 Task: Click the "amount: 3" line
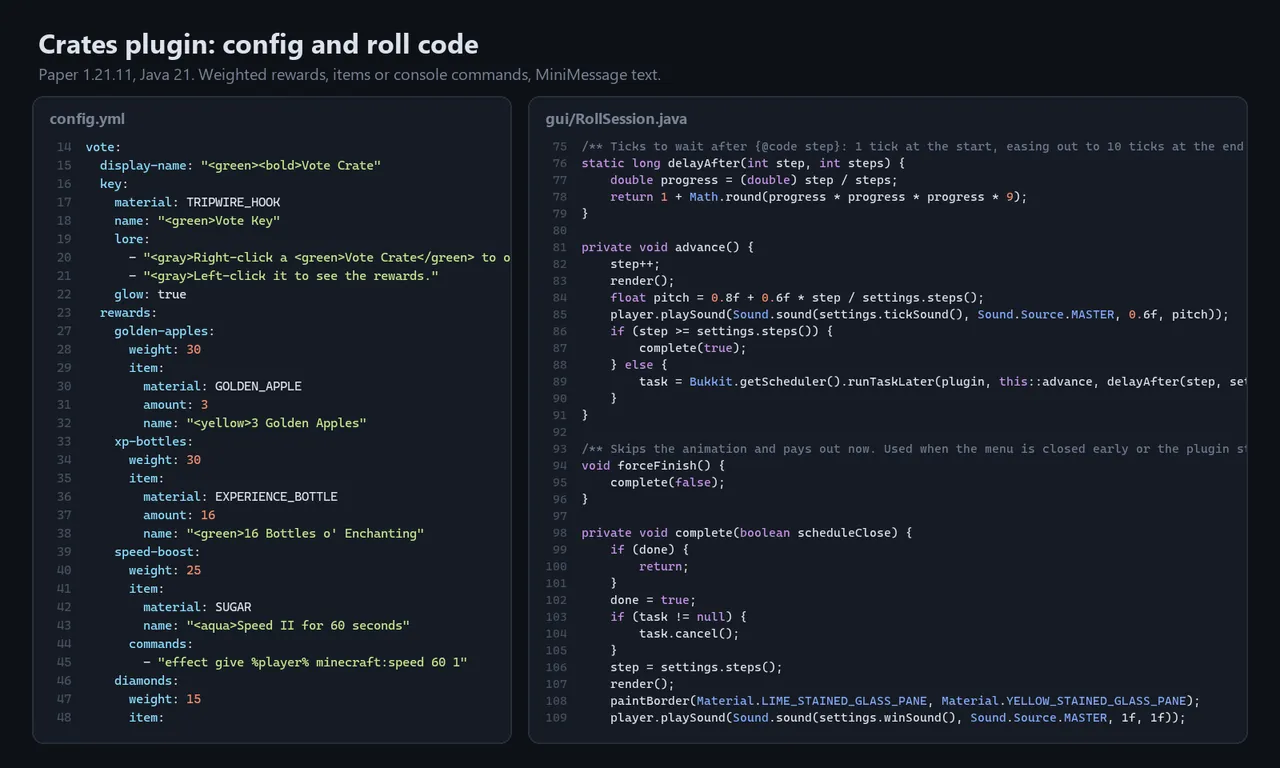(x=176, y=405)
